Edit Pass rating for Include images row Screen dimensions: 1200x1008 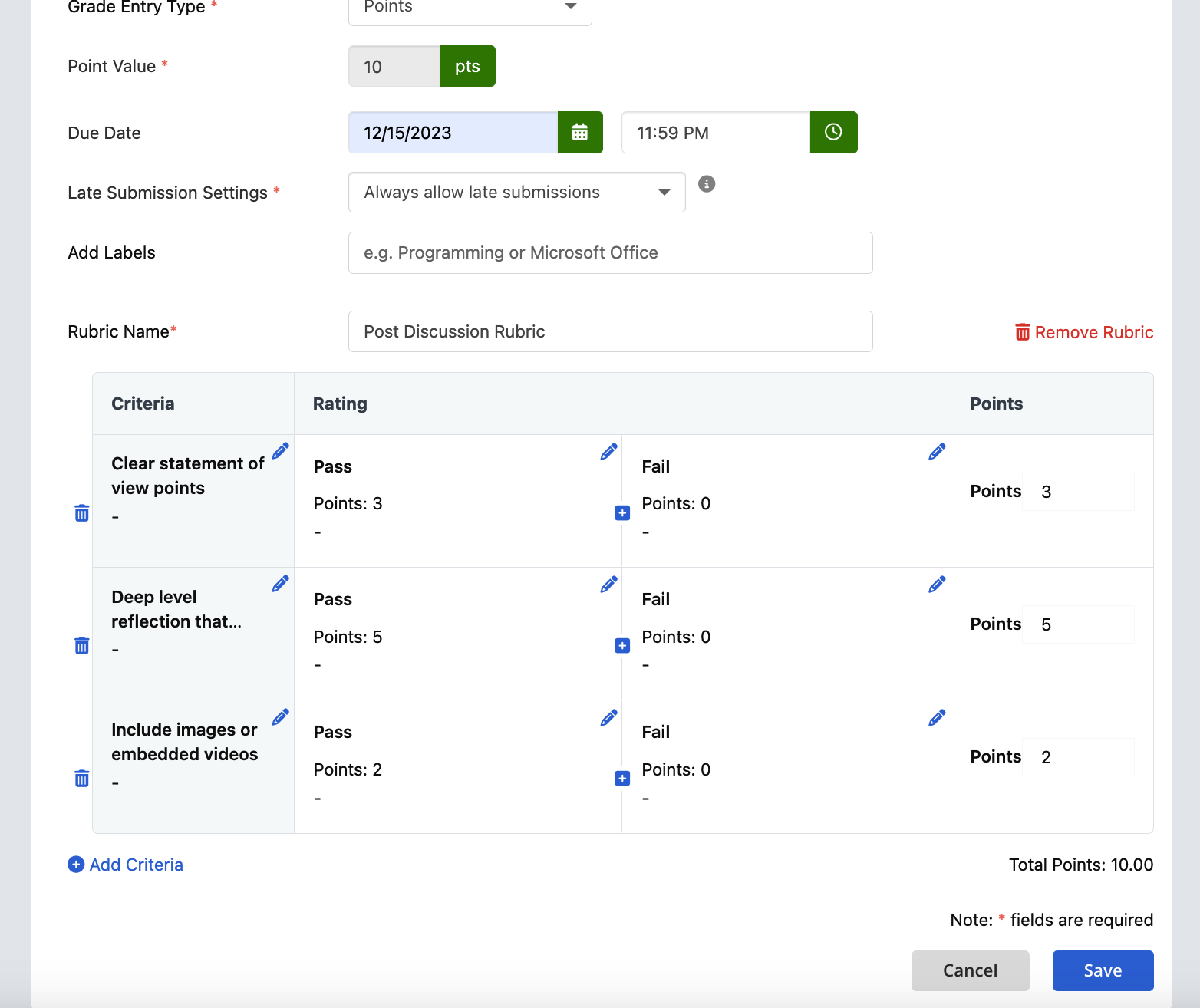[608, 718]
